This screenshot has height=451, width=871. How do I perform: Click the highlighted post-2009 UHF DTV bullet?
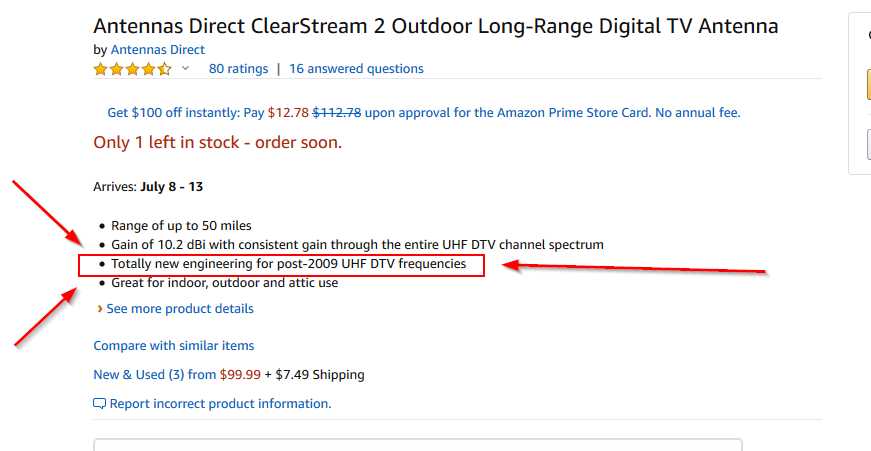click(288, 264)
